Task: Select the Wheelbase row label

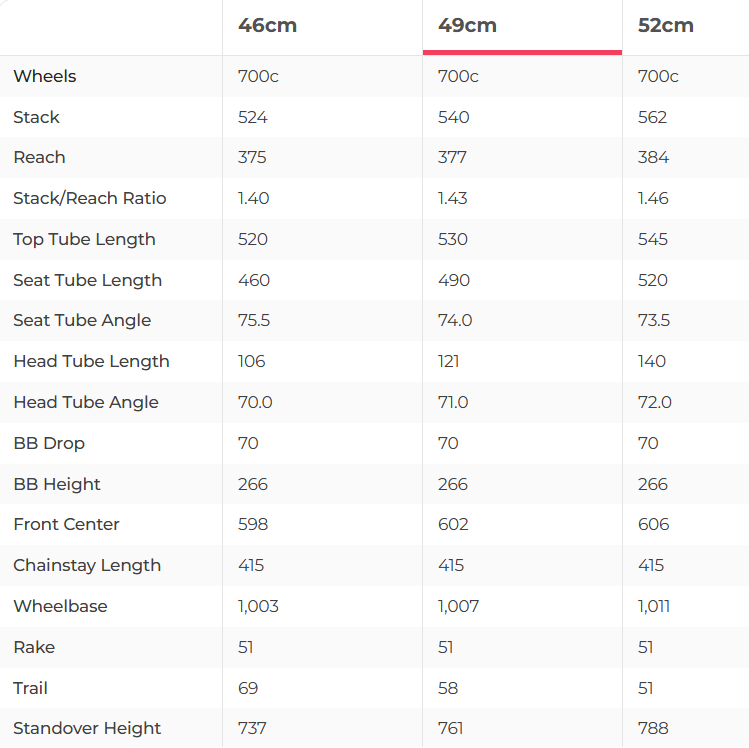Action: pyautogui.click(x=60, y=606)
